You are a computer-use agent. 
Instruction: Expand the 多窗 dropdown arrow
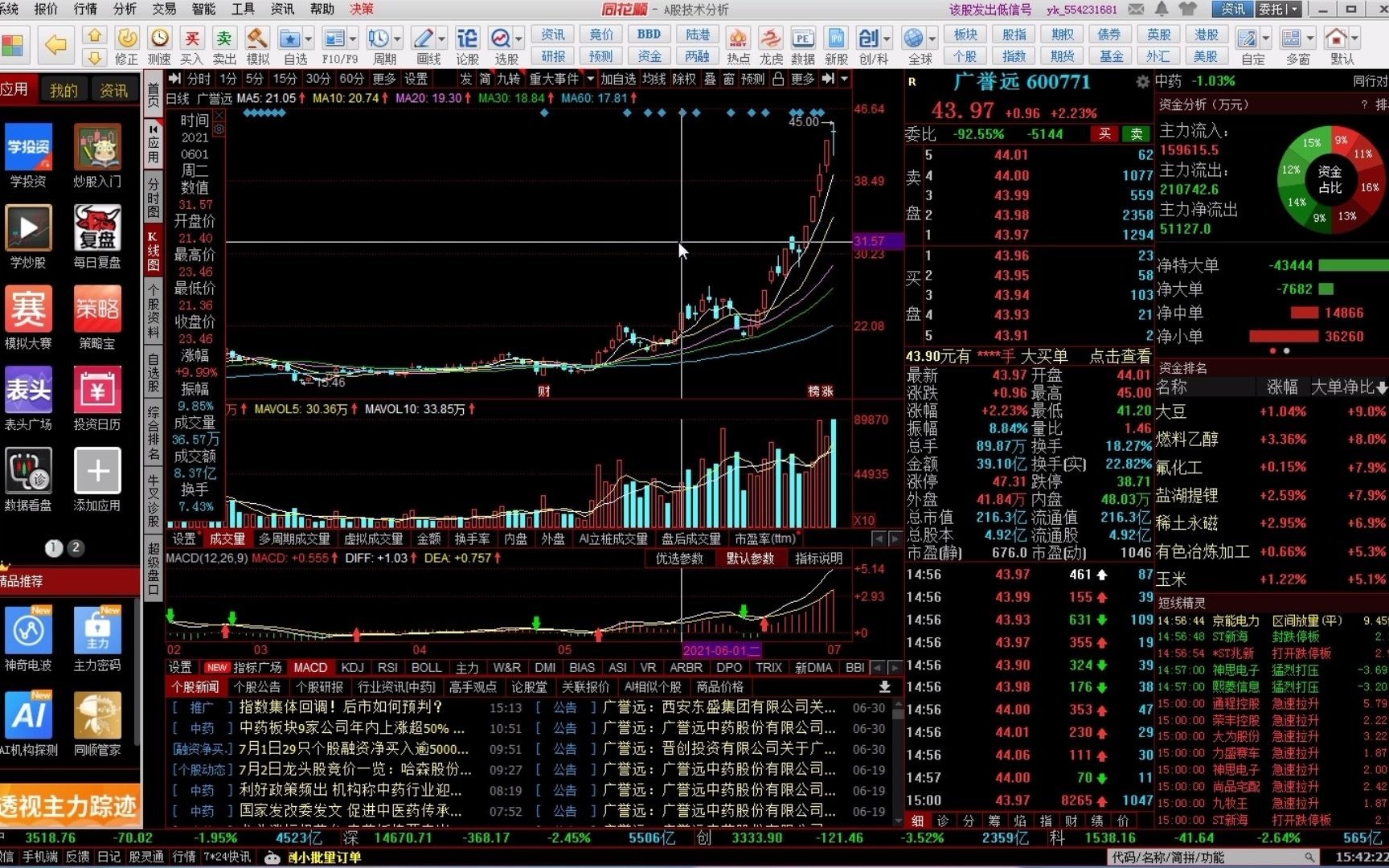coord(1310,39)
